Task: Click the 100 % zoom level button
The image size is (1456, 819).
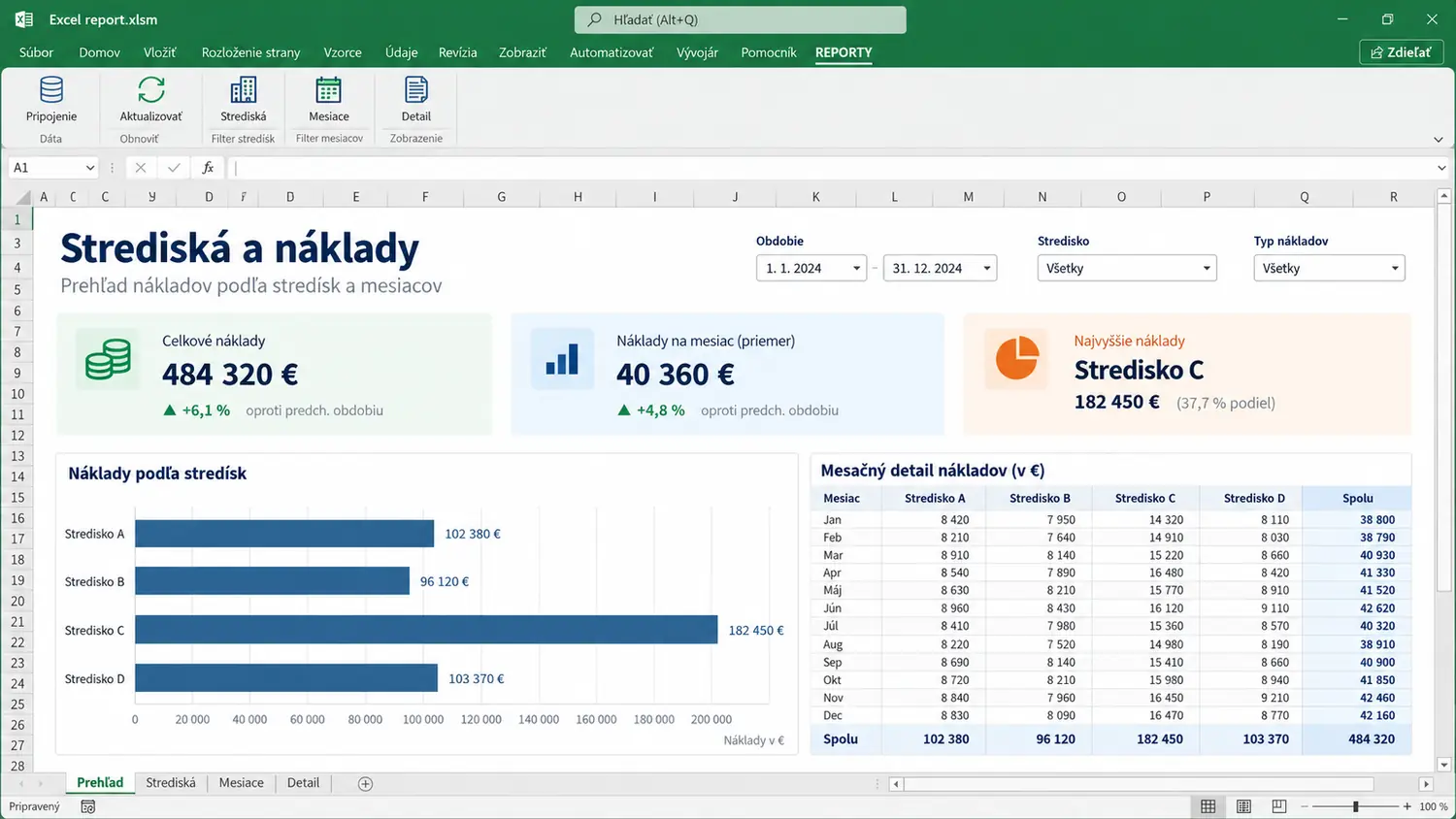Action: [1433, 806]
